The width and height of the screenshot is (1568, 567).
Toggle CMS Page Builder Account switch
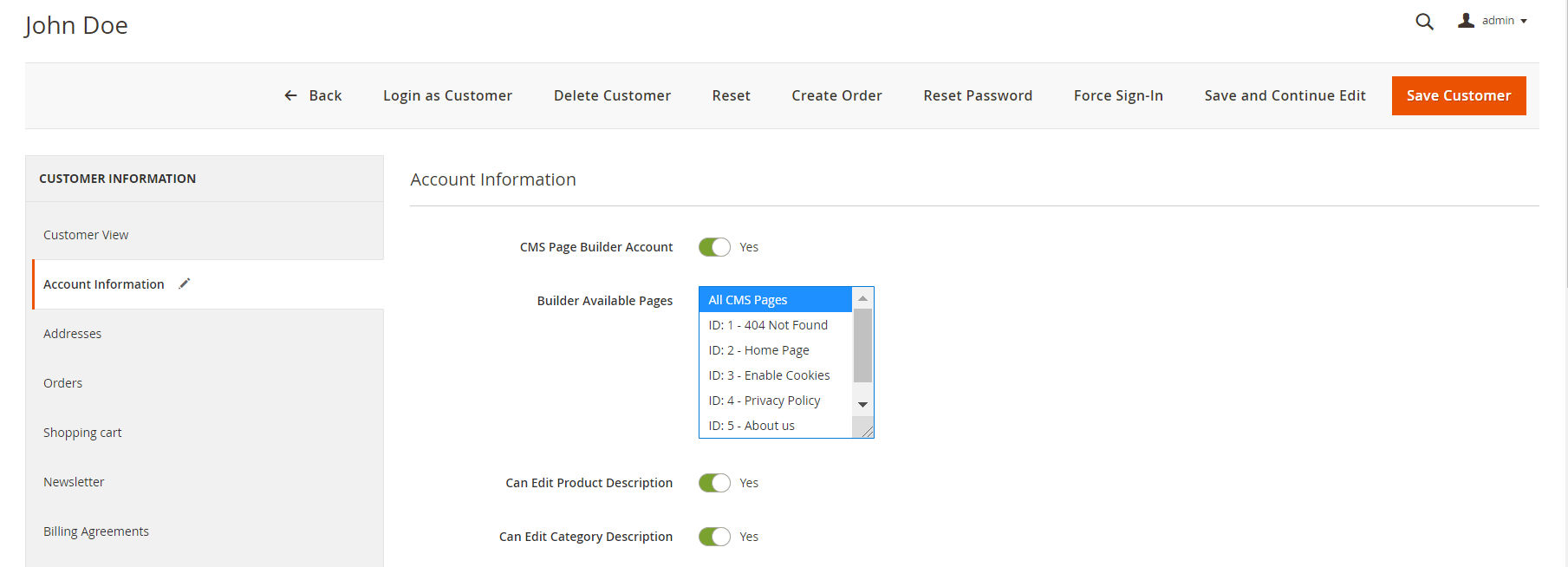tap(714, 247)
